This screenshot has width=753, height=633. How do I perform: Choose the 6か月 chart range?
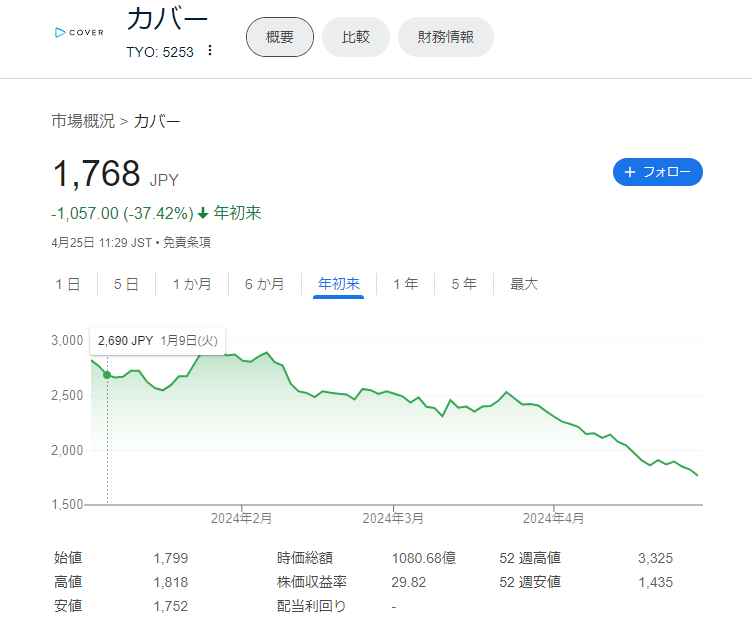(265, 284)
